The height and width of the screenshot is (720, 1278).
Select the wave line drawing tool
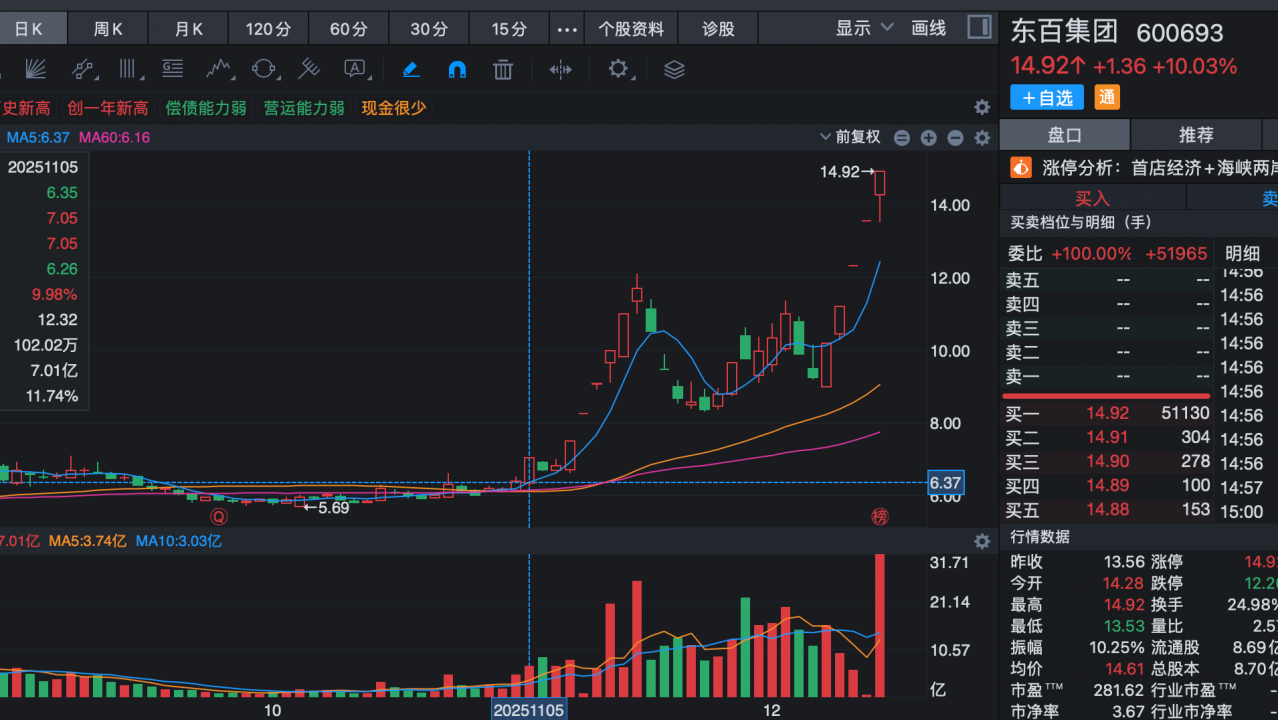(219, 69)
